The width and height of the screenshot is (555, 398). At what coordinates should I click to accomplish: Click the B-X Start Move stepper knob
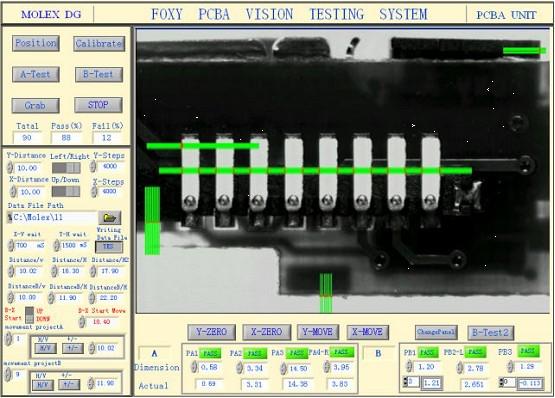(x=82, y=322)
